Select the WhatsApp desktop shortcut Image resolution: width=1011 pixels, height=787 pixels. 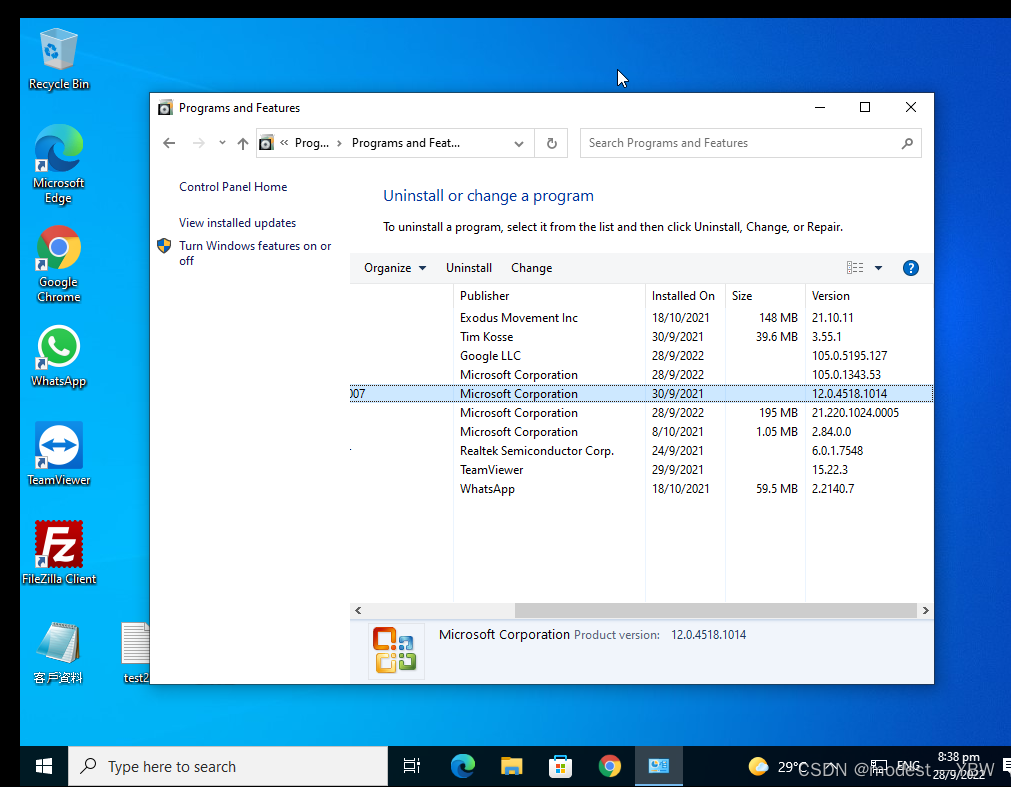coord(59,356)
